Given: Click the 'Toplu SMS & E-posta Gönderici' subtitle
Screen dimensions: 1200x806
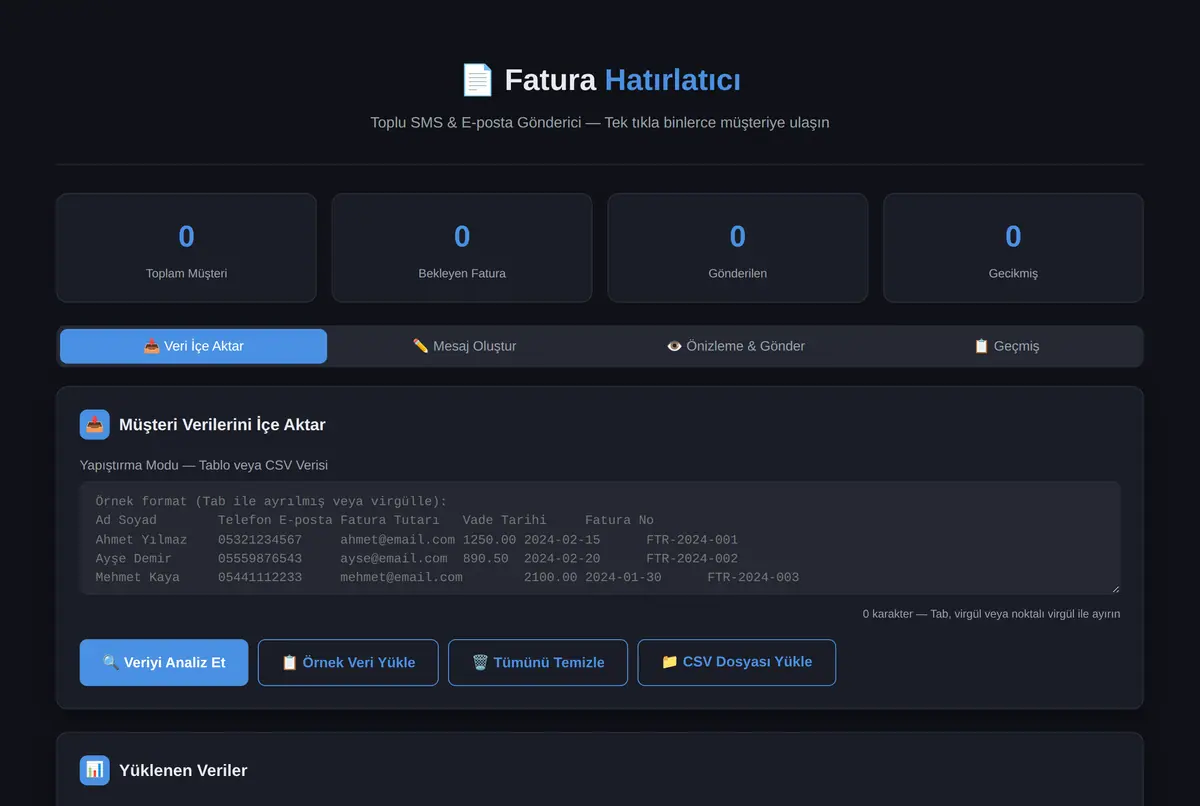Looking at the screenshot, I should point(600,123).
